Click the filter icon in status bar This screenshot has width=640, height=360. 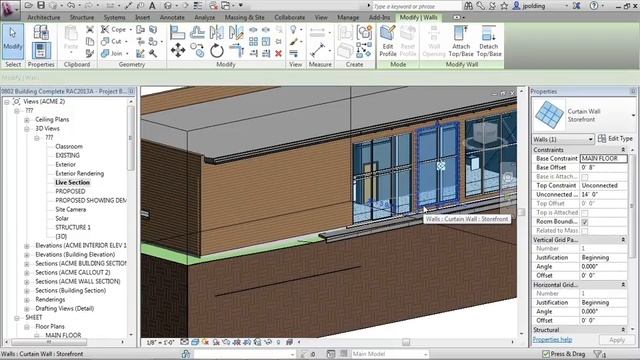point(599,354)
